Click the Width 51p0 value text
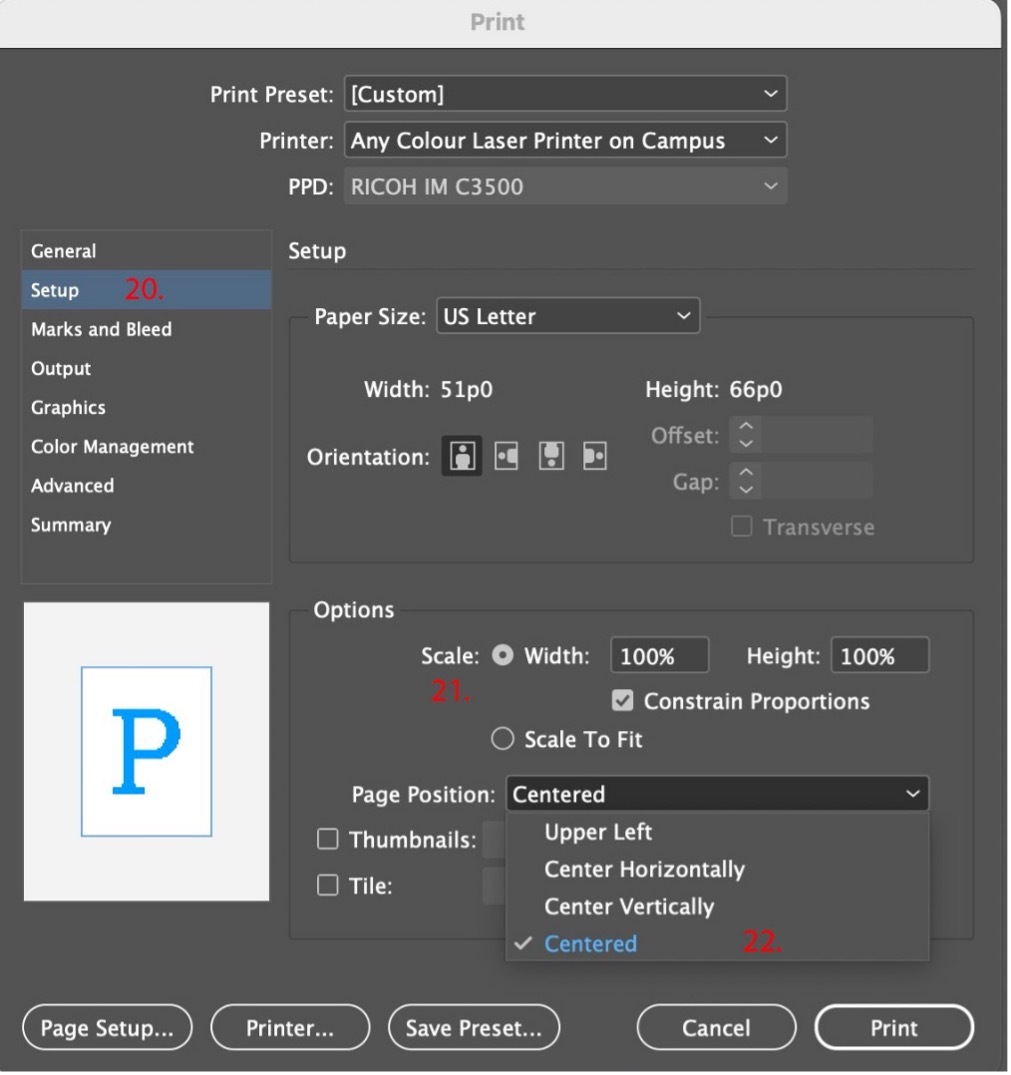Image resolution: width=1011 pixels, height=1075 pixels. [x=466, y=390]
